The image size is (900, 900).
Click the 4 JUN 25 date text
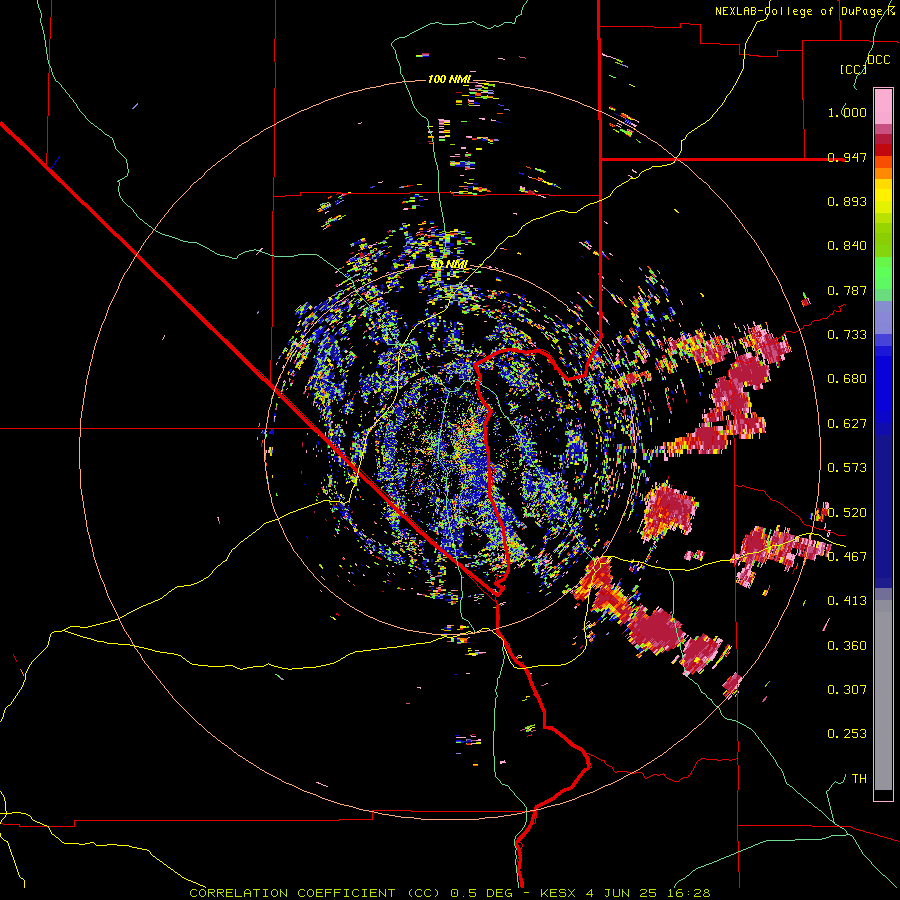(x=621, y=893)
